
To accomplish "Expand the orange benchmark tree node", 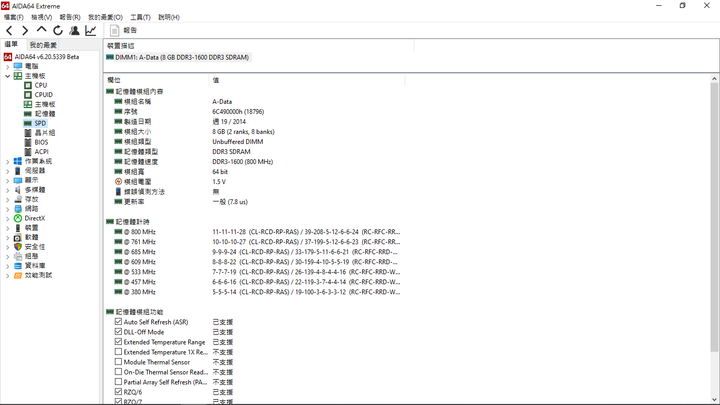I will tap(7, 276).
